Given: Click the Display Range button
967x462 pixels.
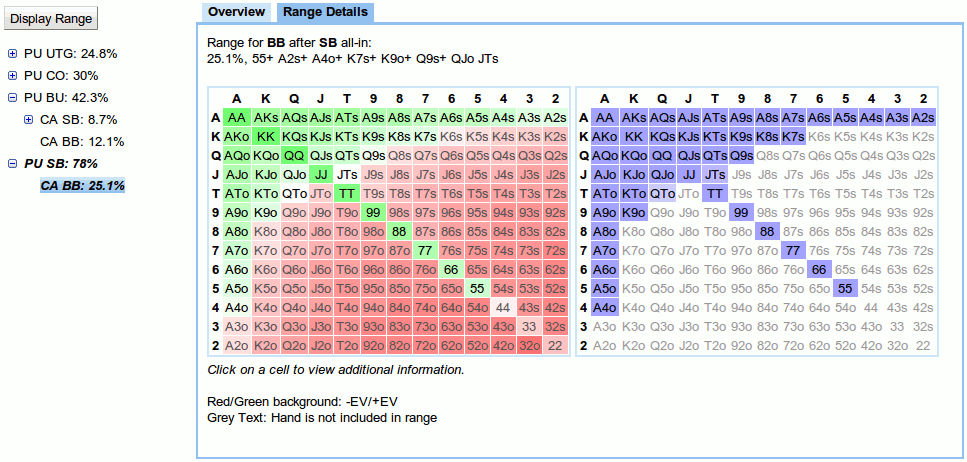Looking at the screenshot, I should (51, 19).
